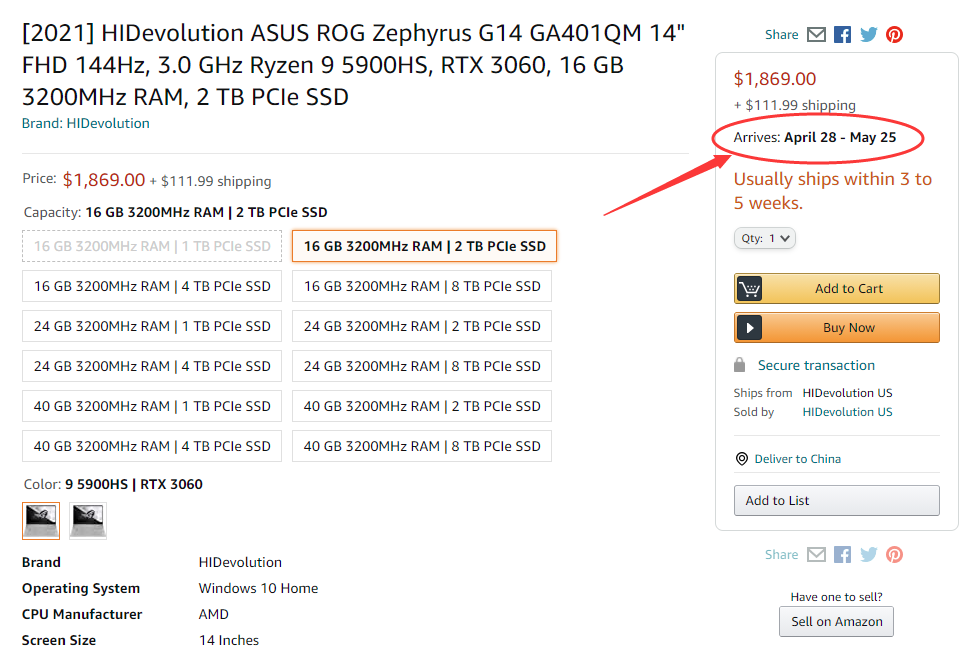Click the Pinterest icon below Add to List

[894, 555]
